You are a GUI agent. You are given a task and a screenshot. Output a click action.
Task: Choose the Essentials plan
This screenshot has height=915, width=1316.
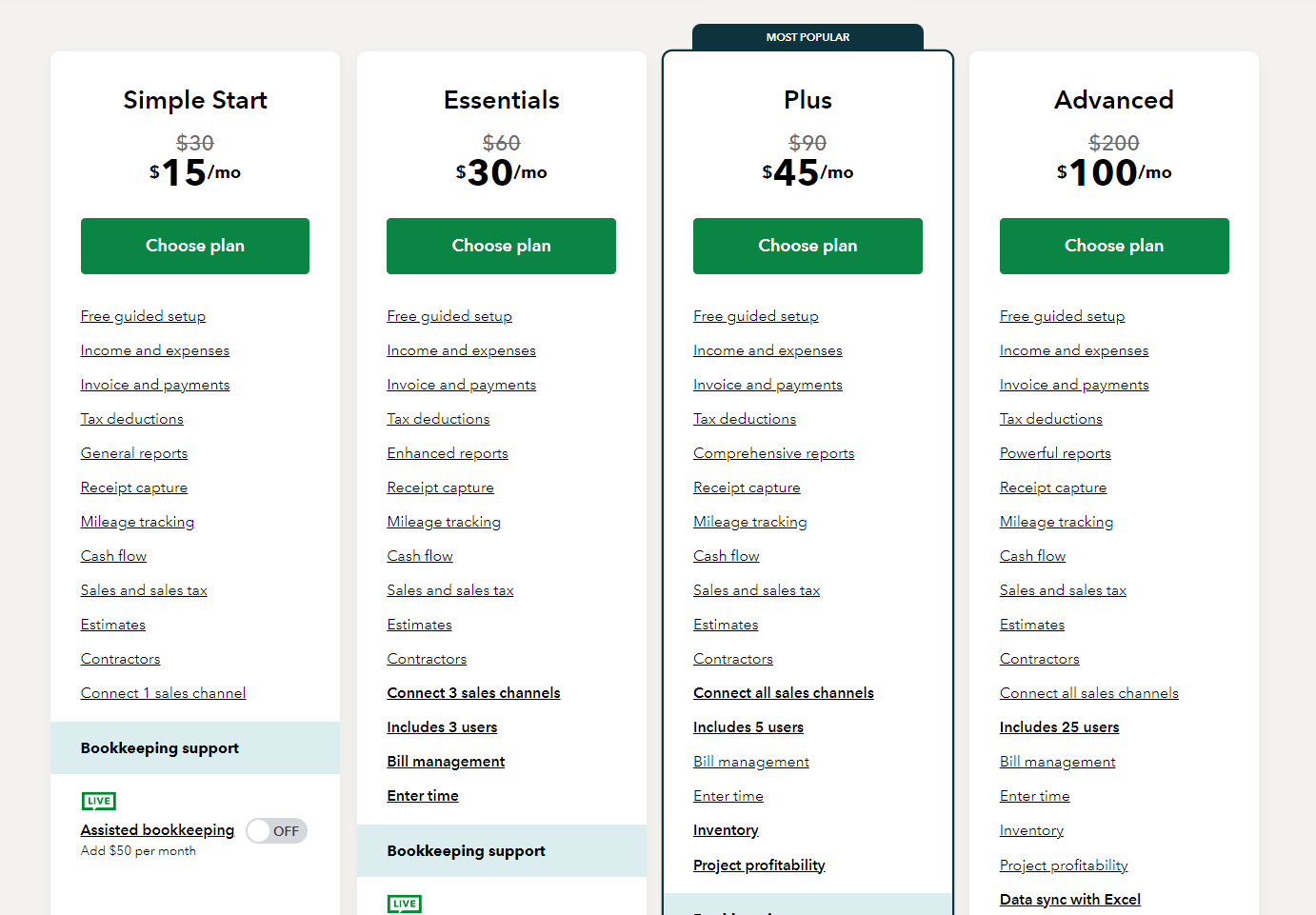(501, 246)
